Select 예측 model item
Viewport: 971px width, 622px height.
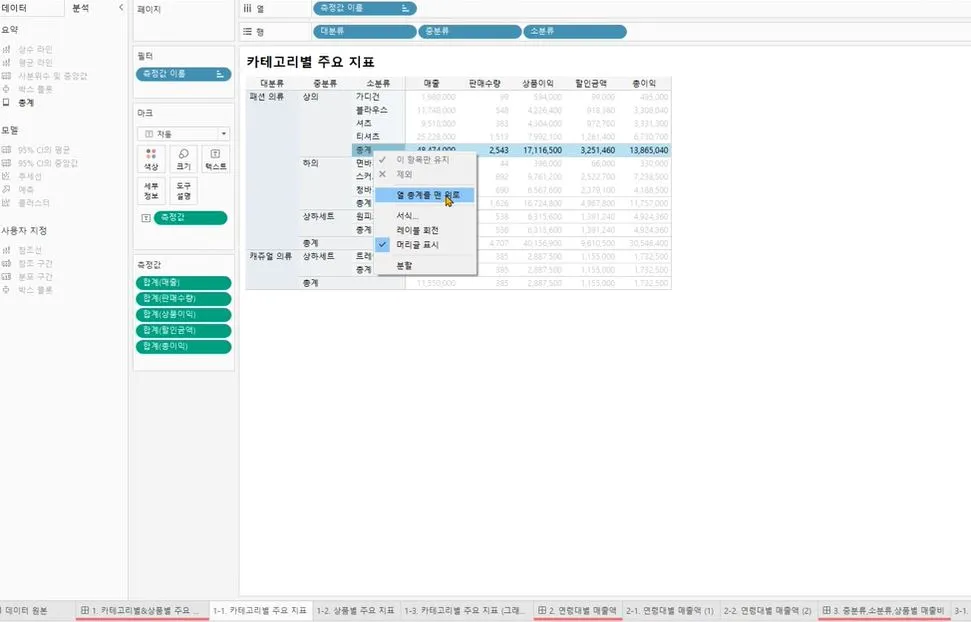tap(26, 190)
